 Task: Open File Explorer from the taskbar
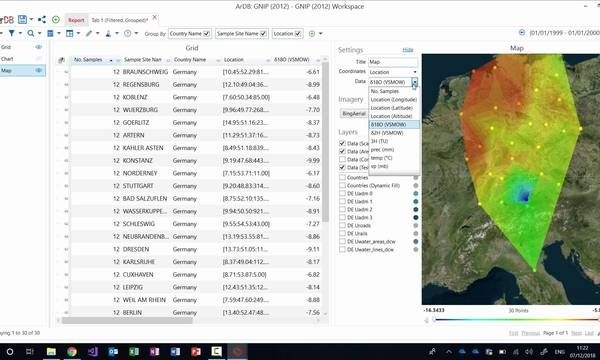pos(51,351)
